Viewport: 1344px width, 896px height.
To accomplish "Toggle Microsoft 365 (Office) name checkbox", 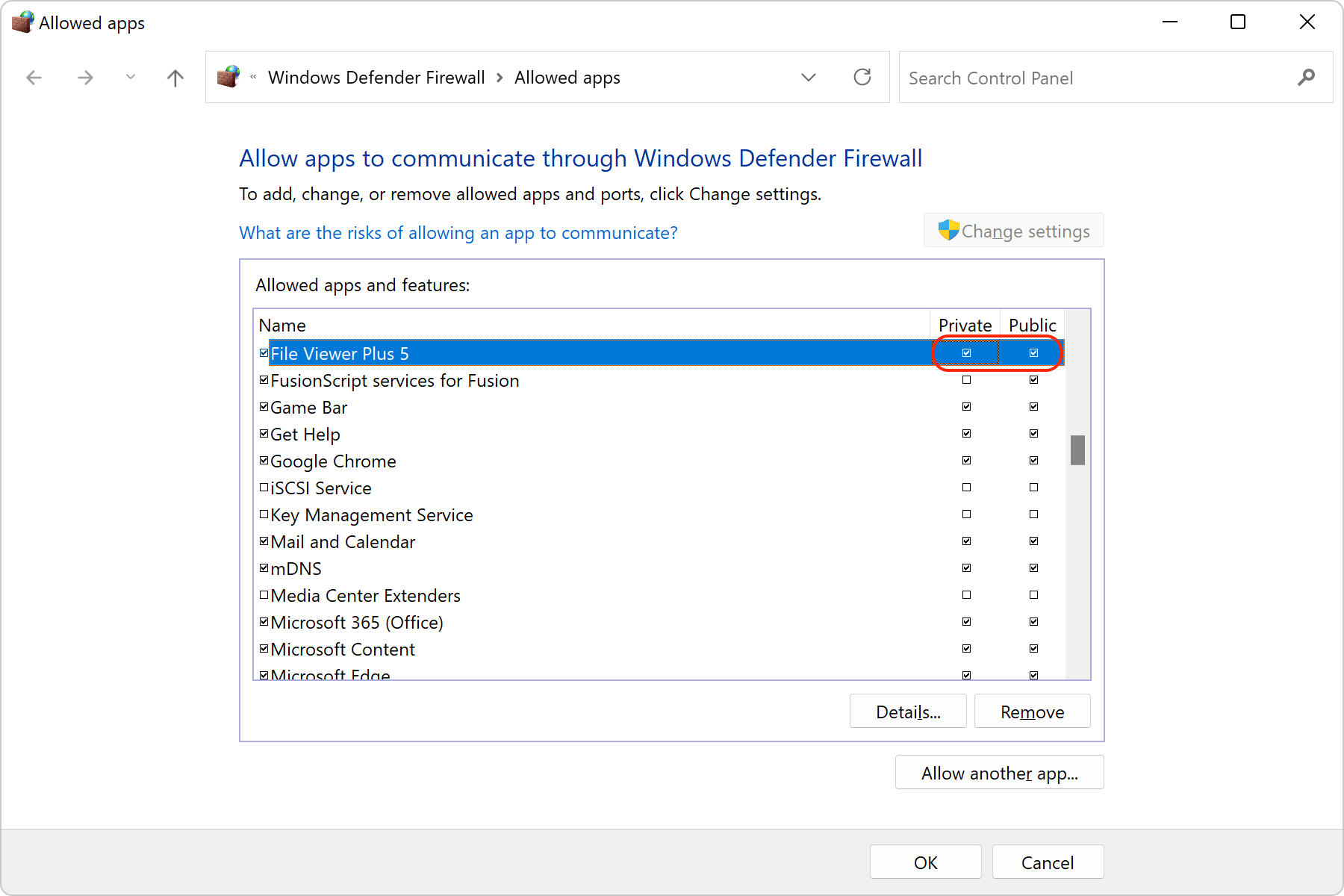I will click(x=264, y=622).
